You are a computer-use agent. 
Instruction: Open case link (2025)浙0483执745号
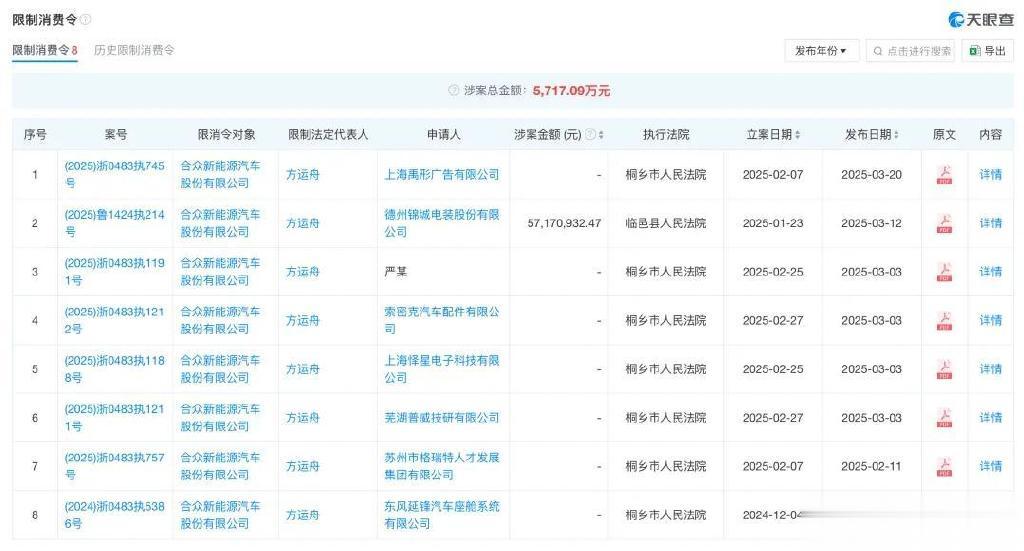tap(114, 174)
